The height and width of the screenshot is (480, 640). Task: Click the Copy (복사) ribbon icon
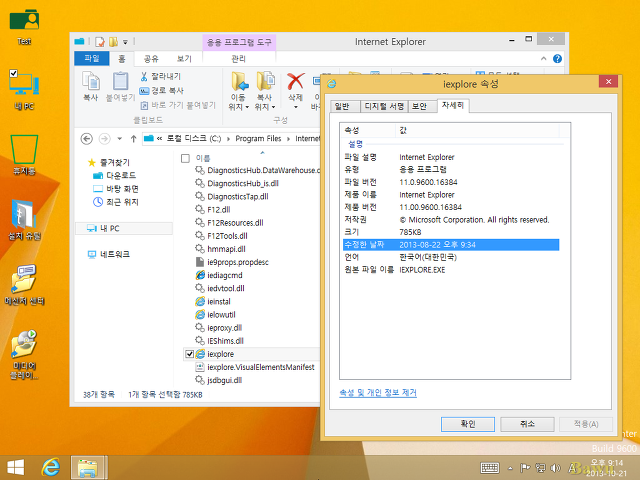click(91, 86)
